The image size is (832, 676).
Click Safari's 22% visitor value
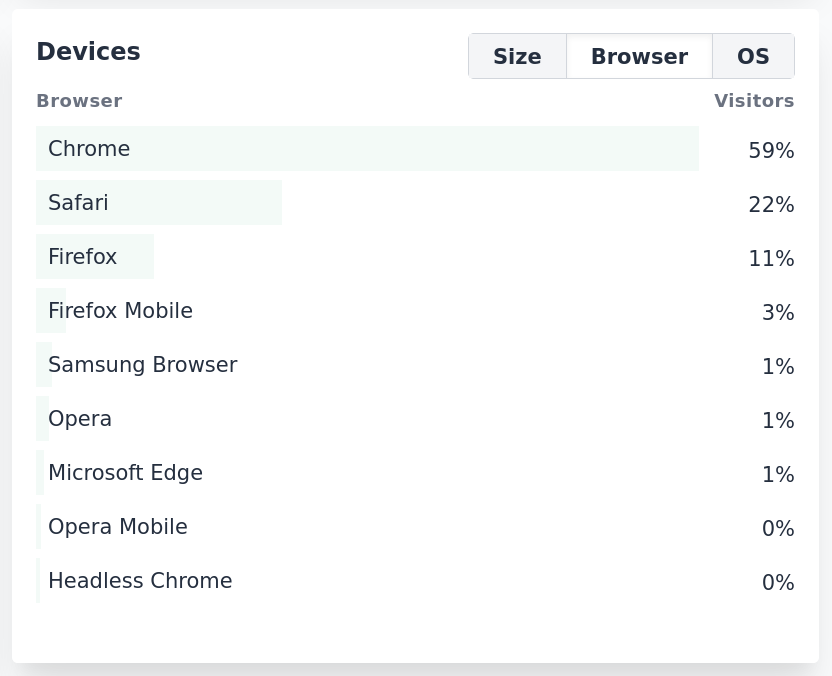click(x=771, y=204)
